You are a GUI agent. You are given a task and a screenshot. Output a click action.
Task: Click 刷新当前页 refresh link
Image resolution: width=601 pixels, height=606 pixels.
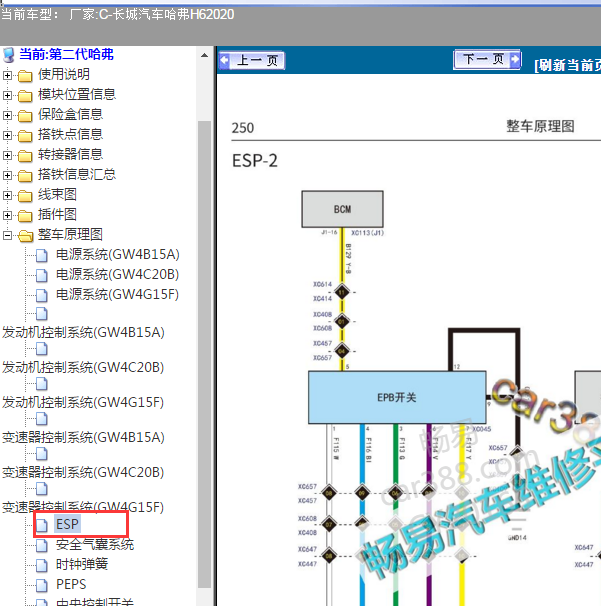(568, 65)
